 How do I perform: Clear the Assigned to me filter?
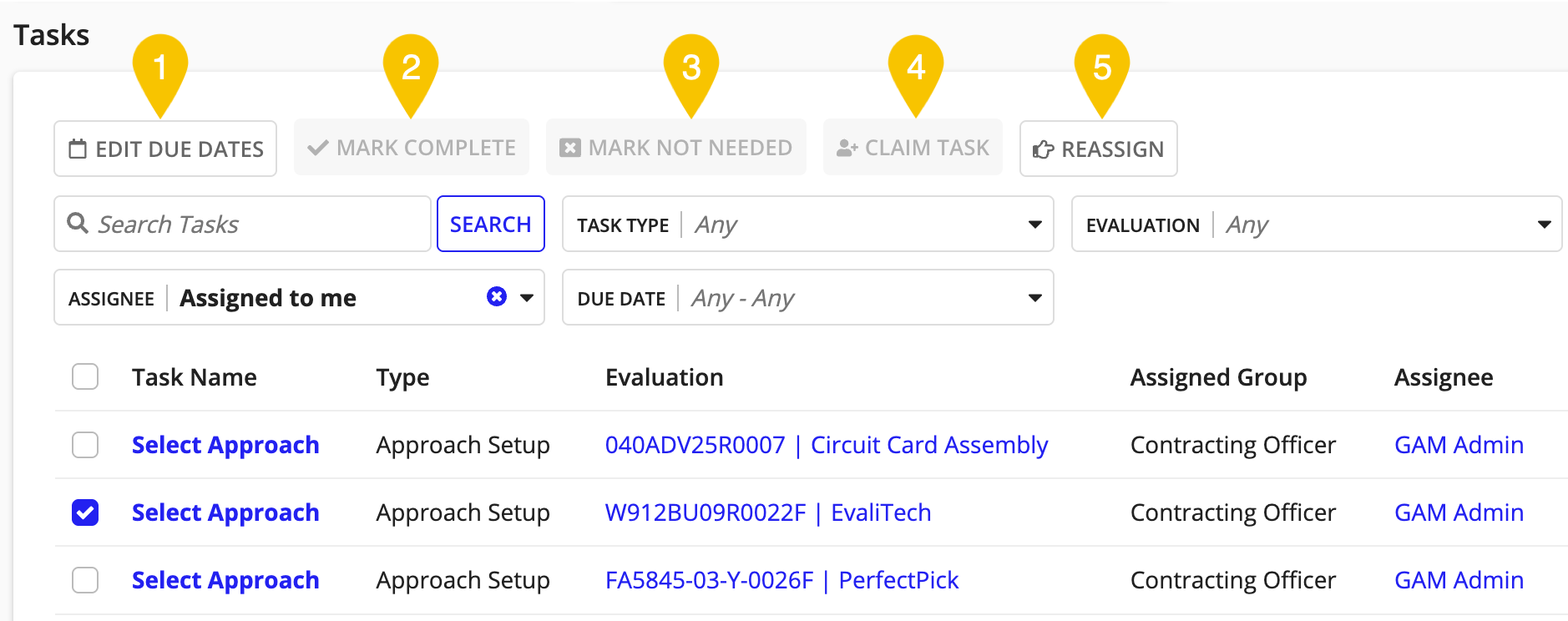coord(497,296)
